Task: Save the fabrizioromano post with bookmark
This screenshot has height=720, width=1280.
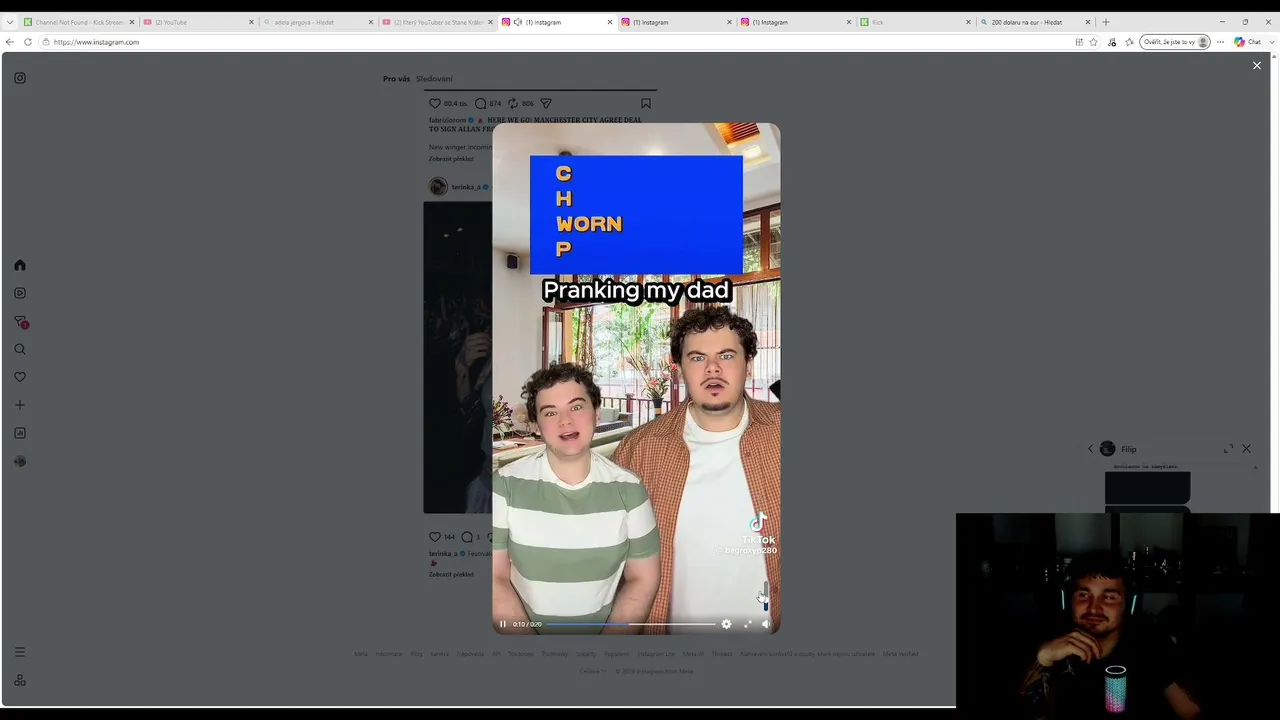Action: [646, 103]
